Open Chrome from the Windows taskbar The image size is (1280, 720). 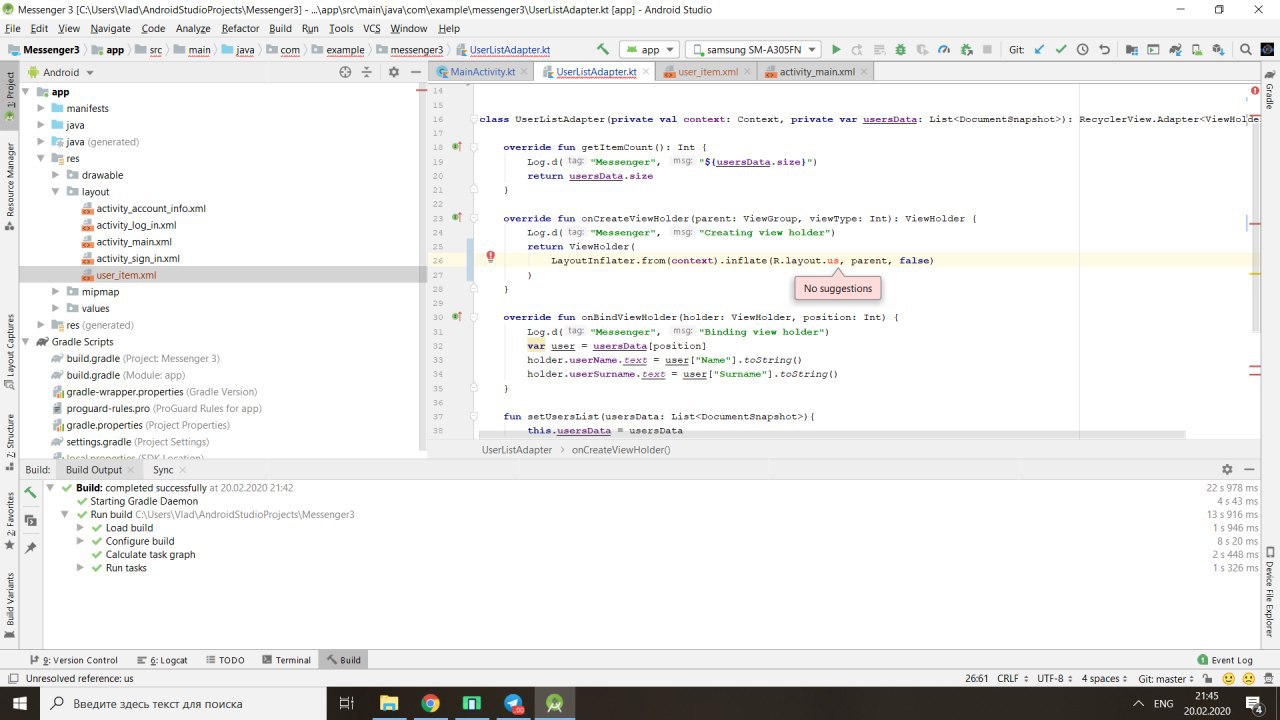point(430,704)
